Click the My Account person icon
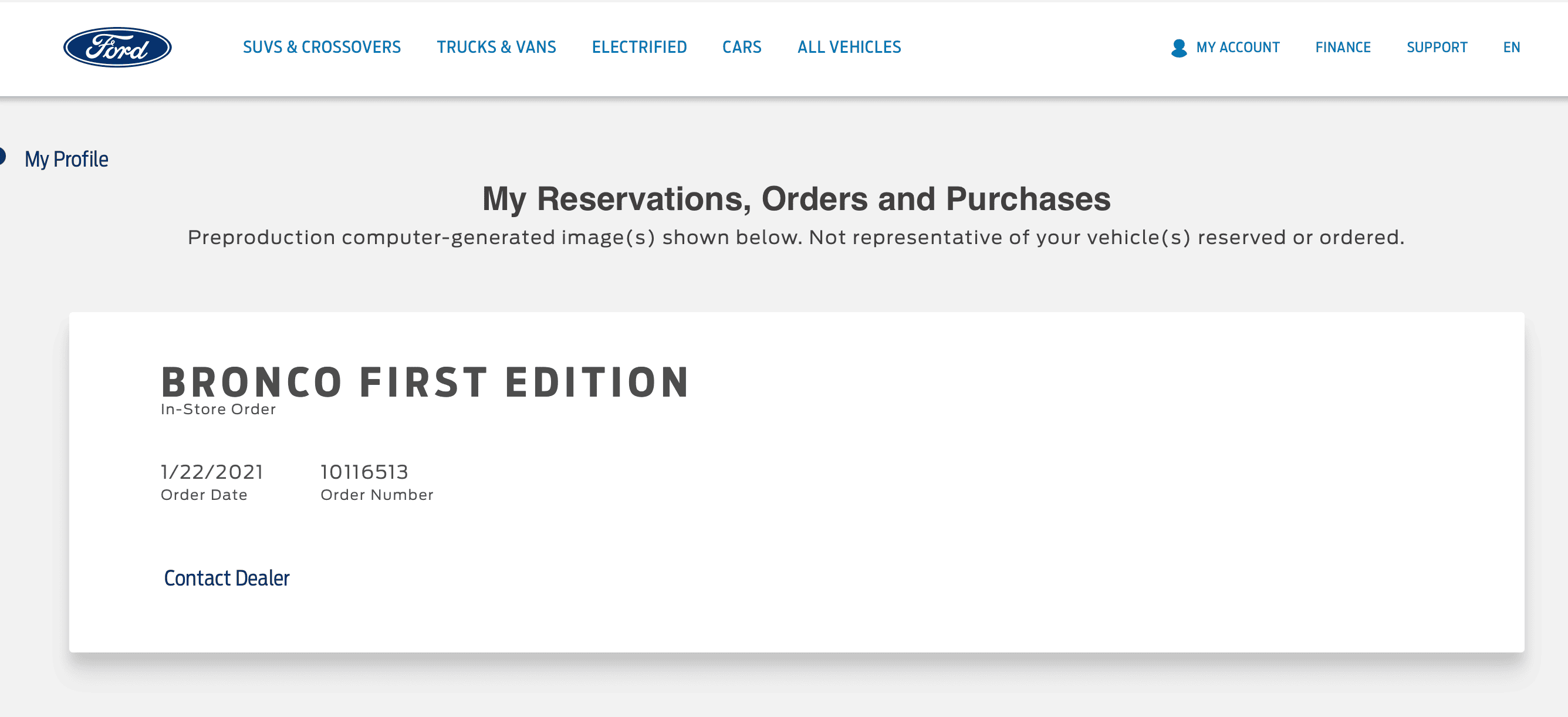This screenshot has height=717, width=1568. pyautogui.click(x=1178, y=48)
